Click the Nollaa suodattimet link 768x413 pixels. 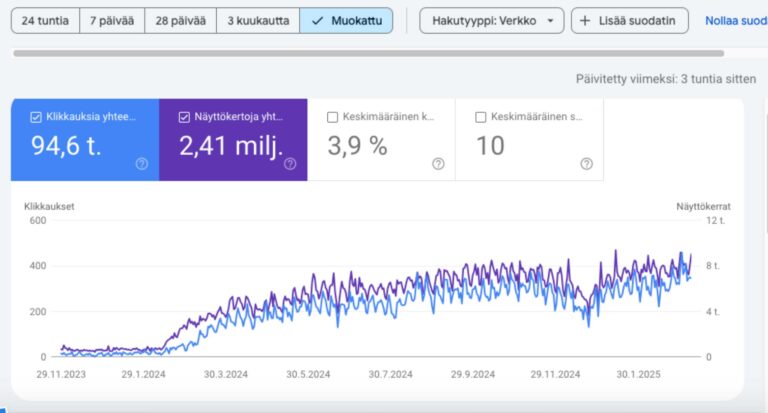tap(735, 21)
